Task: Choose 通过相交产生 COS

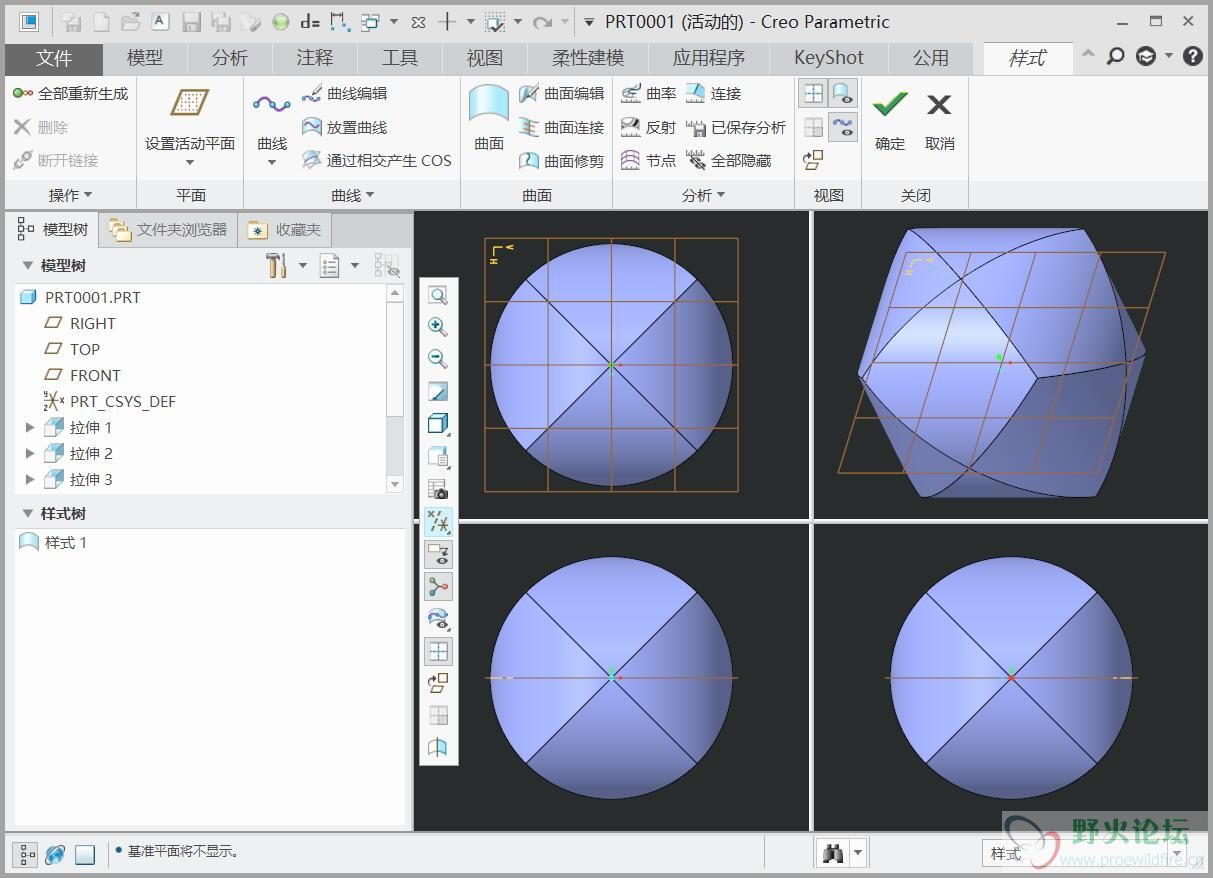Action: (x=376, y=160)
